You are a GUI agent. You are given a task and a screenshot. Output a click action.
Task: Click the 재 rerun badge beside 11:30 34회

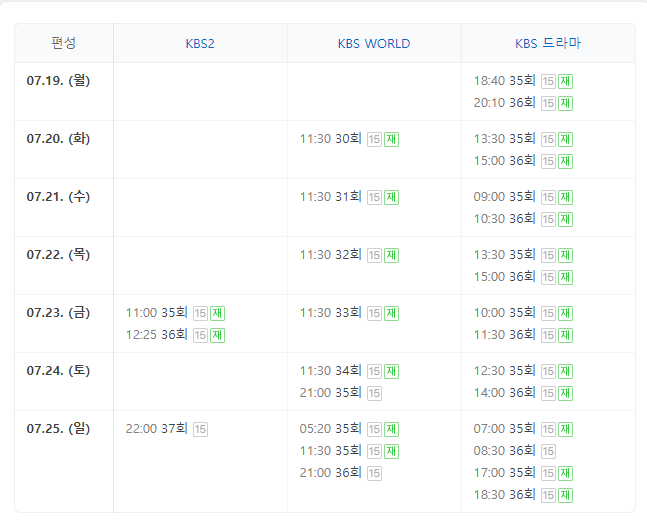click(x=392, y=371)
